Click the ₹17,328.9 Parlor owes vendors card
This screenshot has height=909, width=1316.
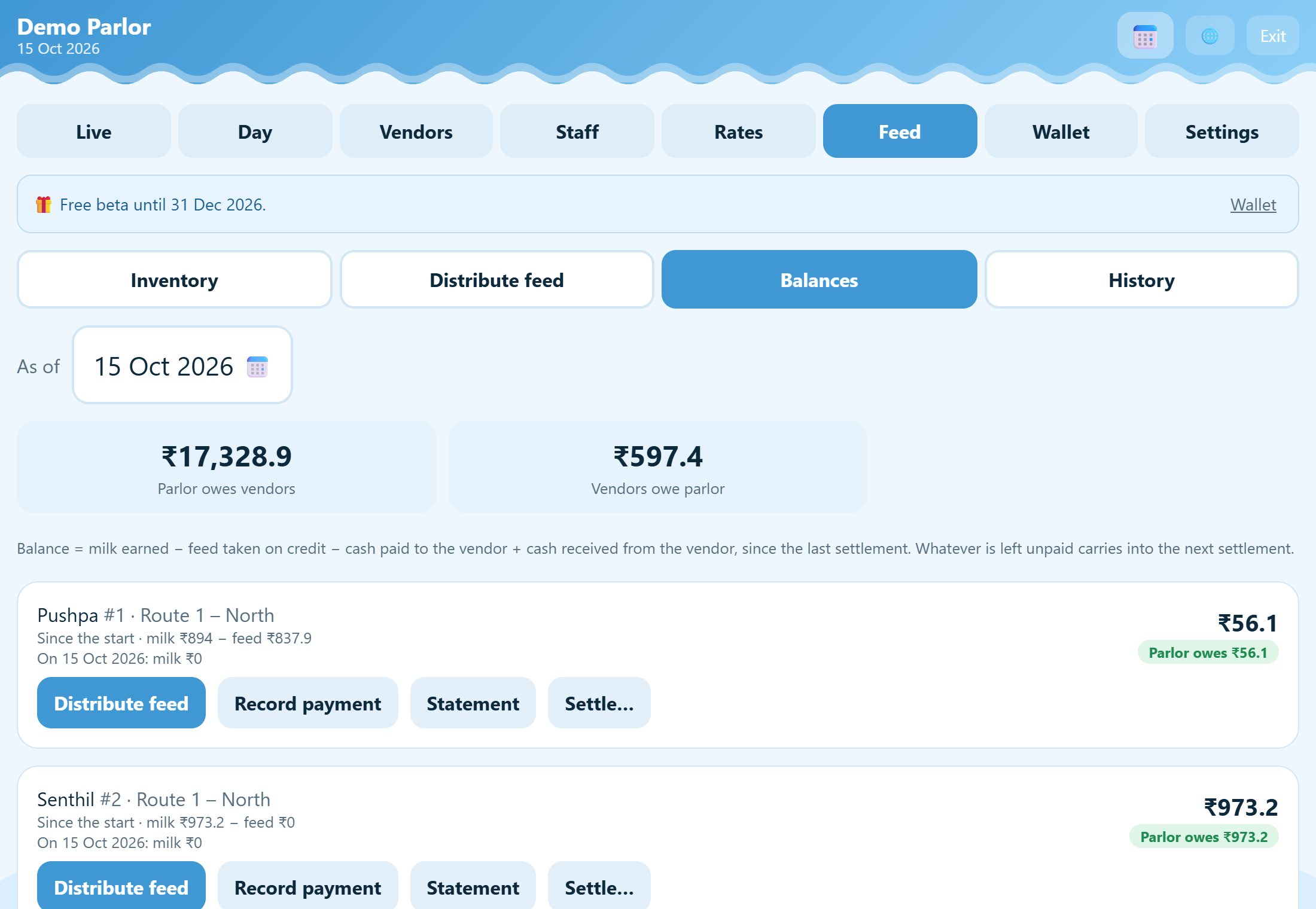tap(227, 467)
